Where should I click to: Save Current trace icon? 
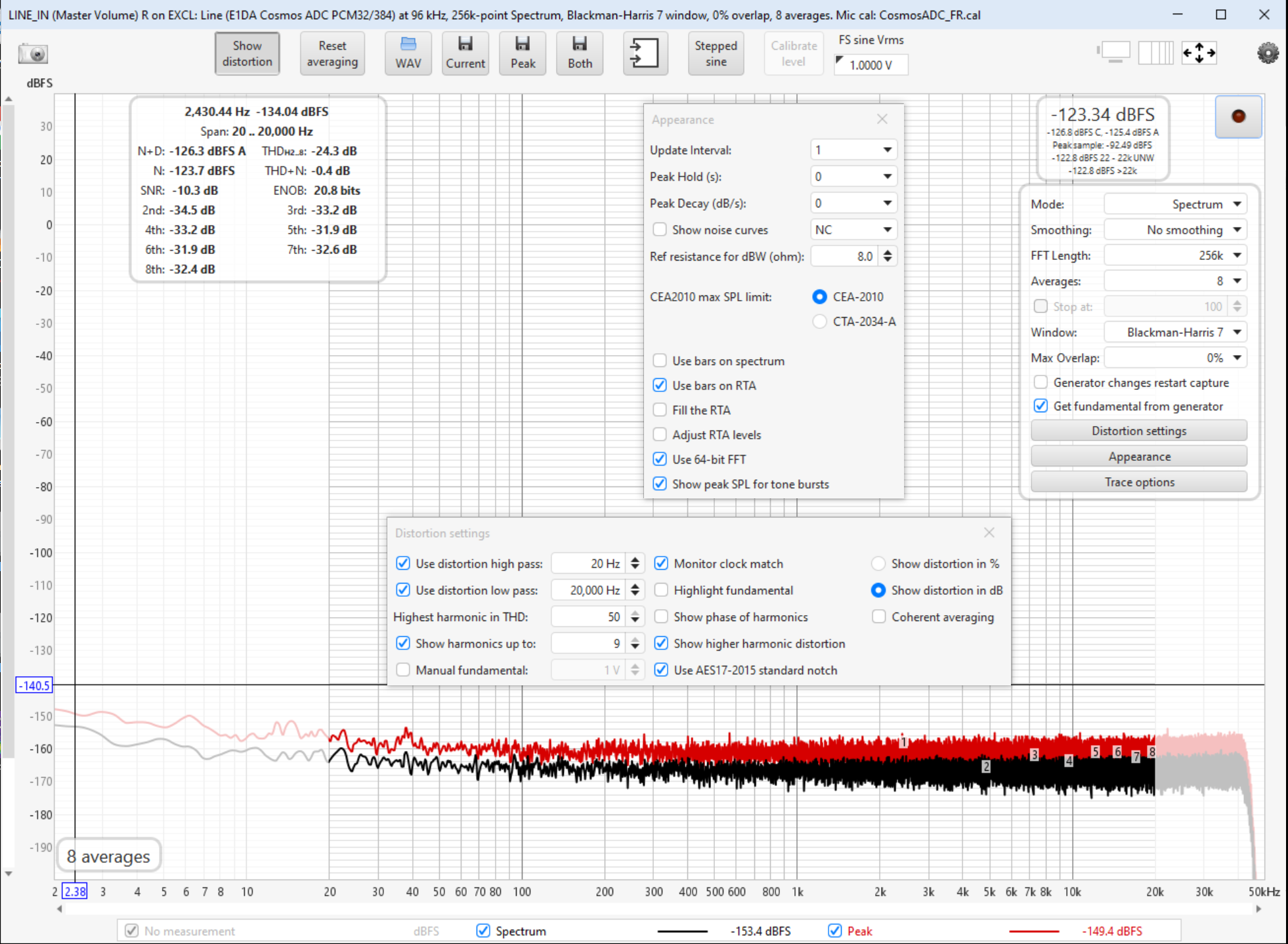tap(465, 53)
